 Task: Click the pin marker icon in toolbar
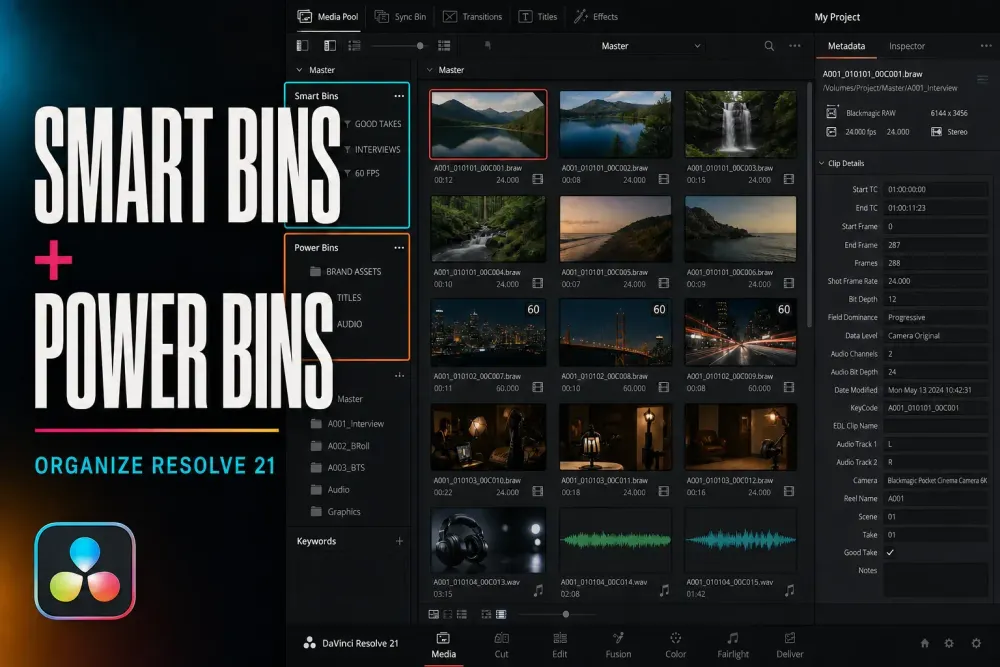pyautogui.click(x=487, y=45)
